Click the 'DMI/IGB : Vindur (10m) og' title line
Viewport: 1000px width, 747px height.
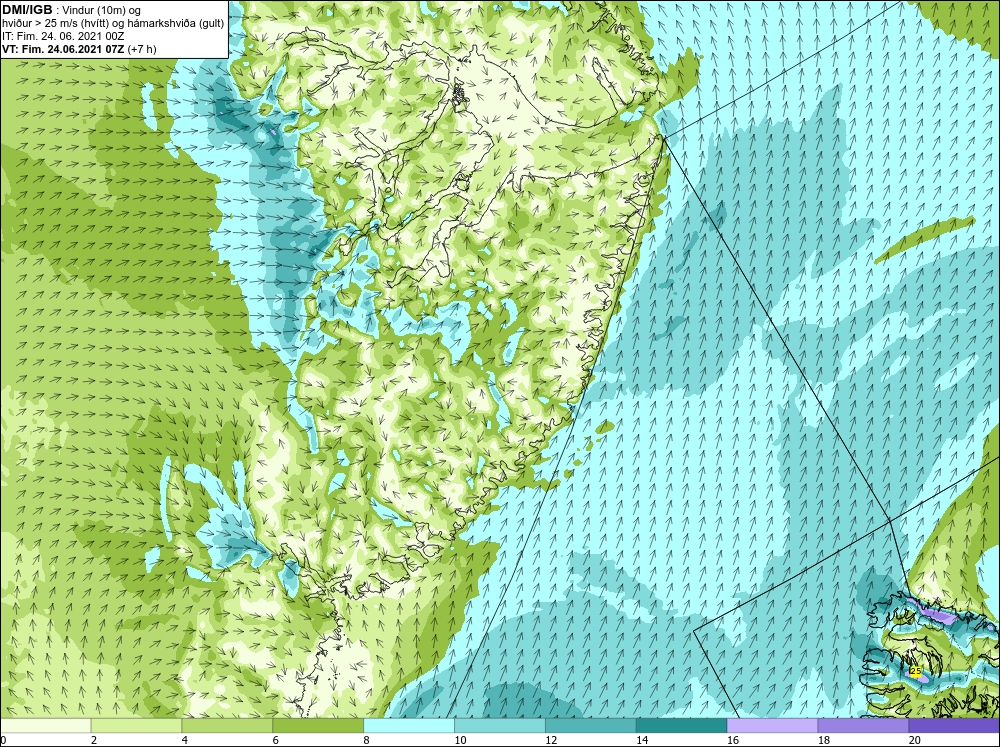click(72, 10)
